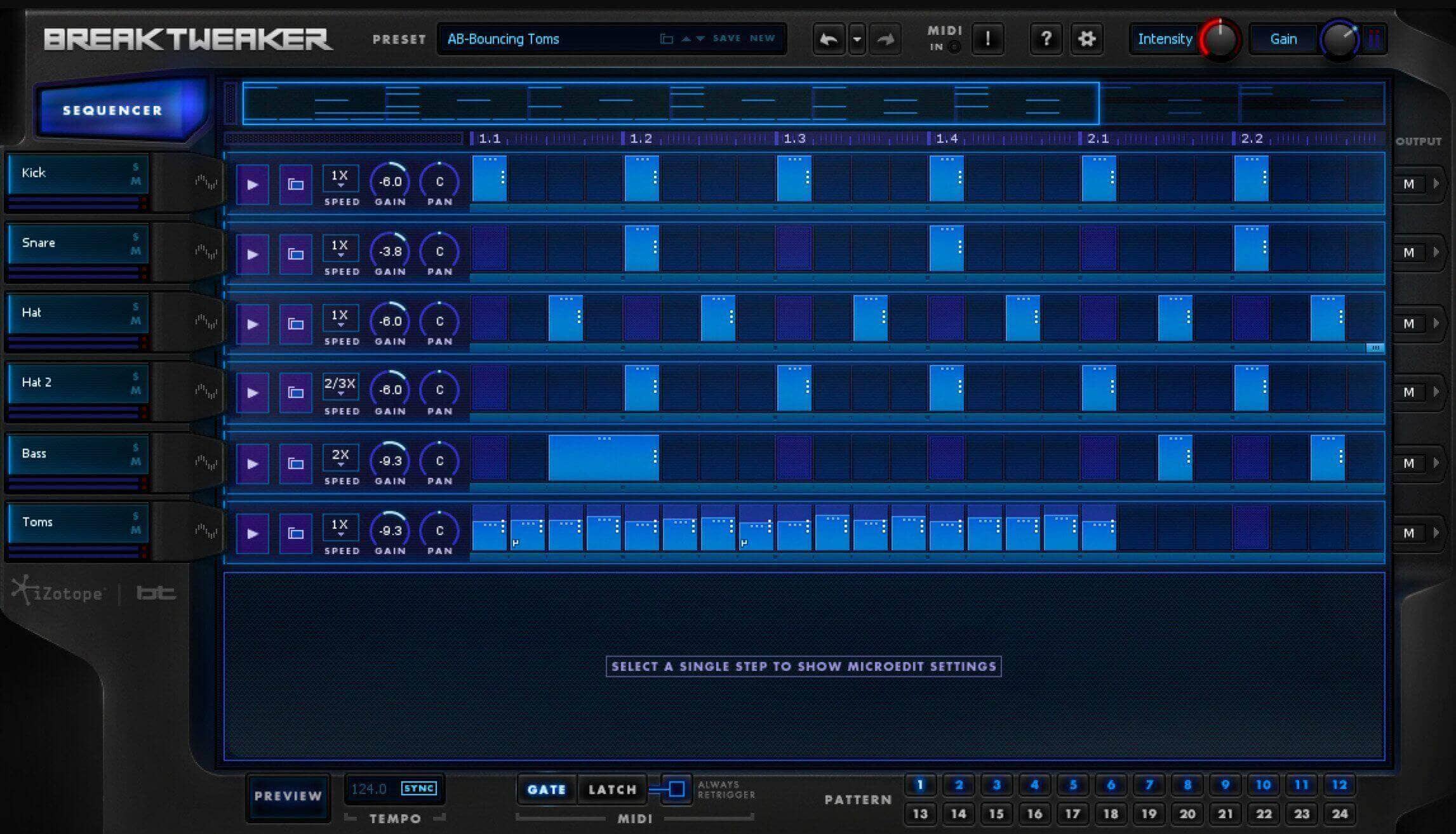
Task: Toggle the SYNC tempo button
Action: click(418, 788)
